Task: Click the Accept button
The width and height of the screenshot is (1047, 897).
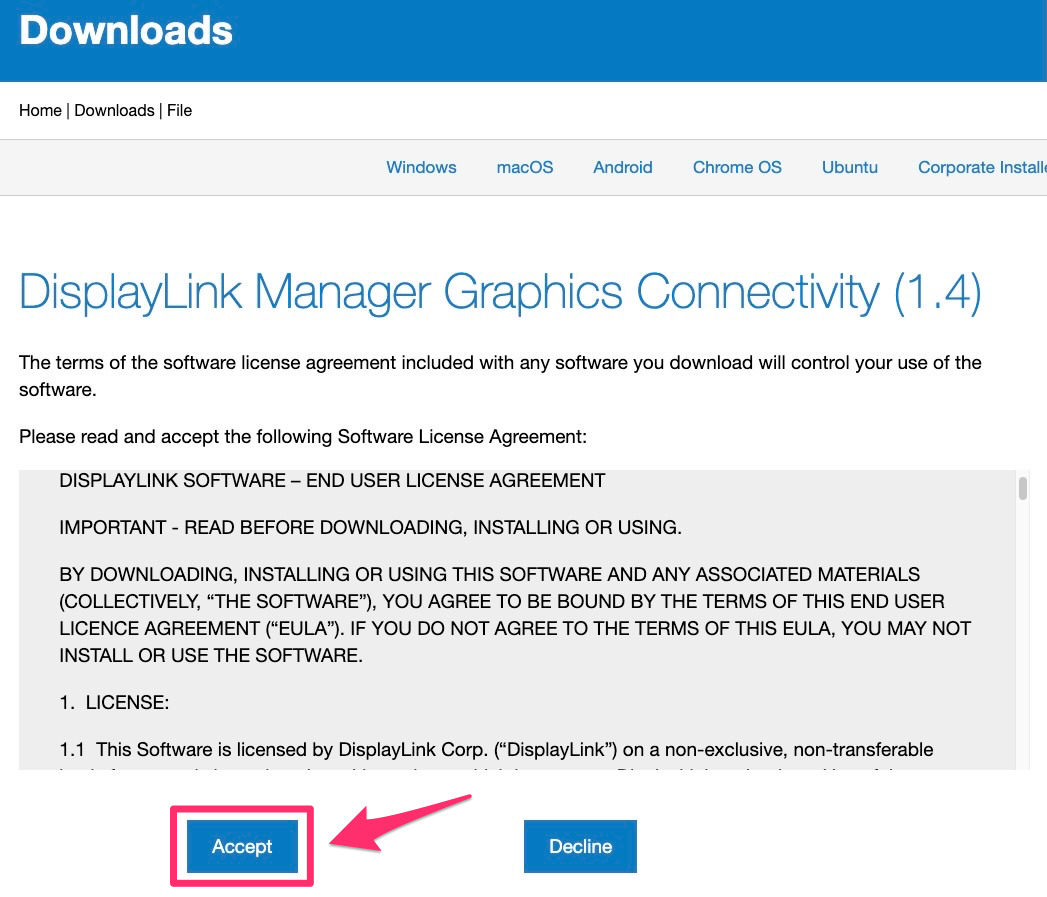Action: pos(242,846)
